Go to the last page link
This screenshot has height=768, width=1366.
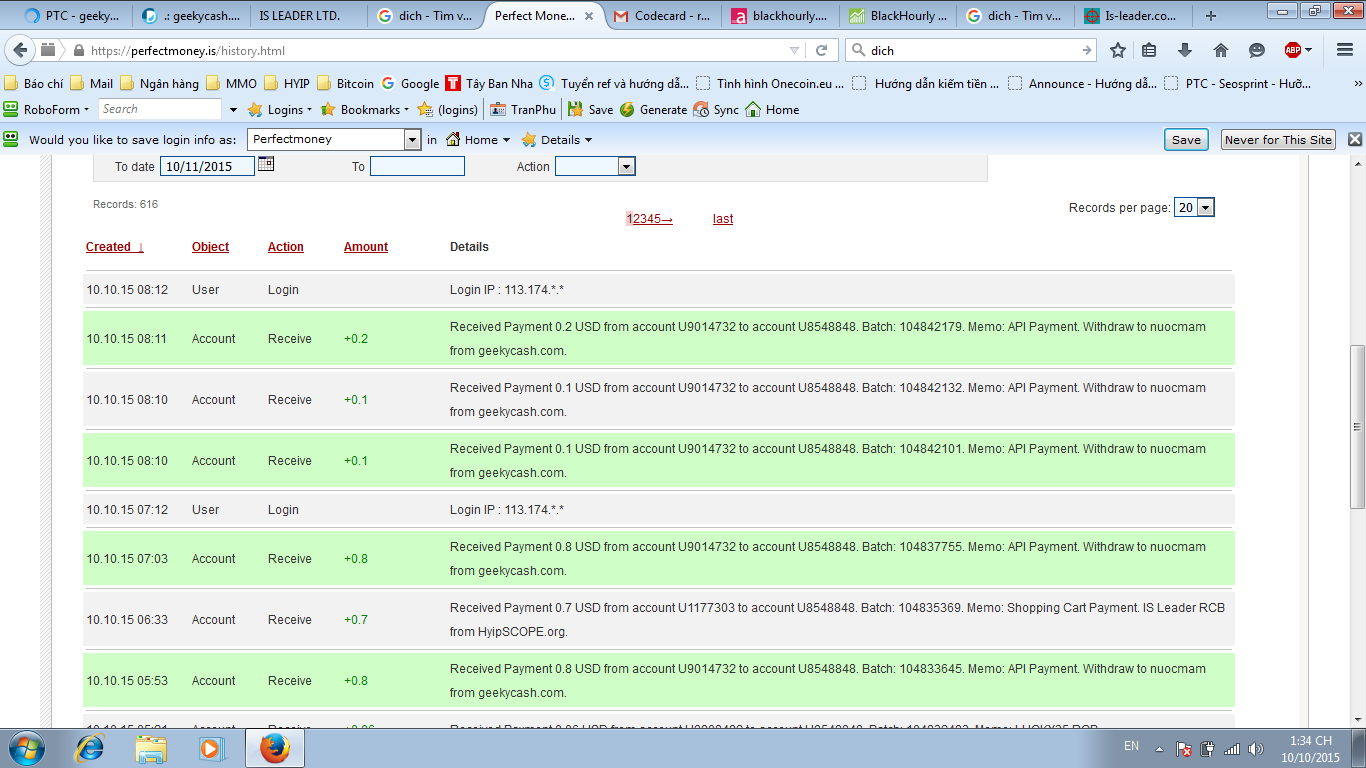coord(723,219)
